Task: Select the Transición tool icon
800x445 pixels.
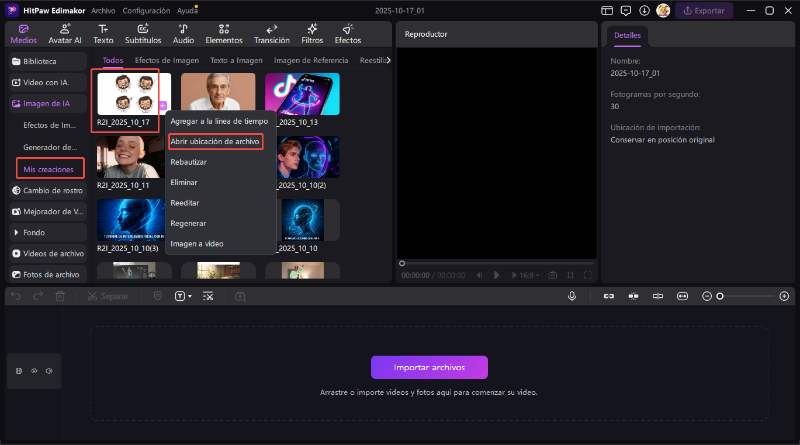Action: click(271, 33)
